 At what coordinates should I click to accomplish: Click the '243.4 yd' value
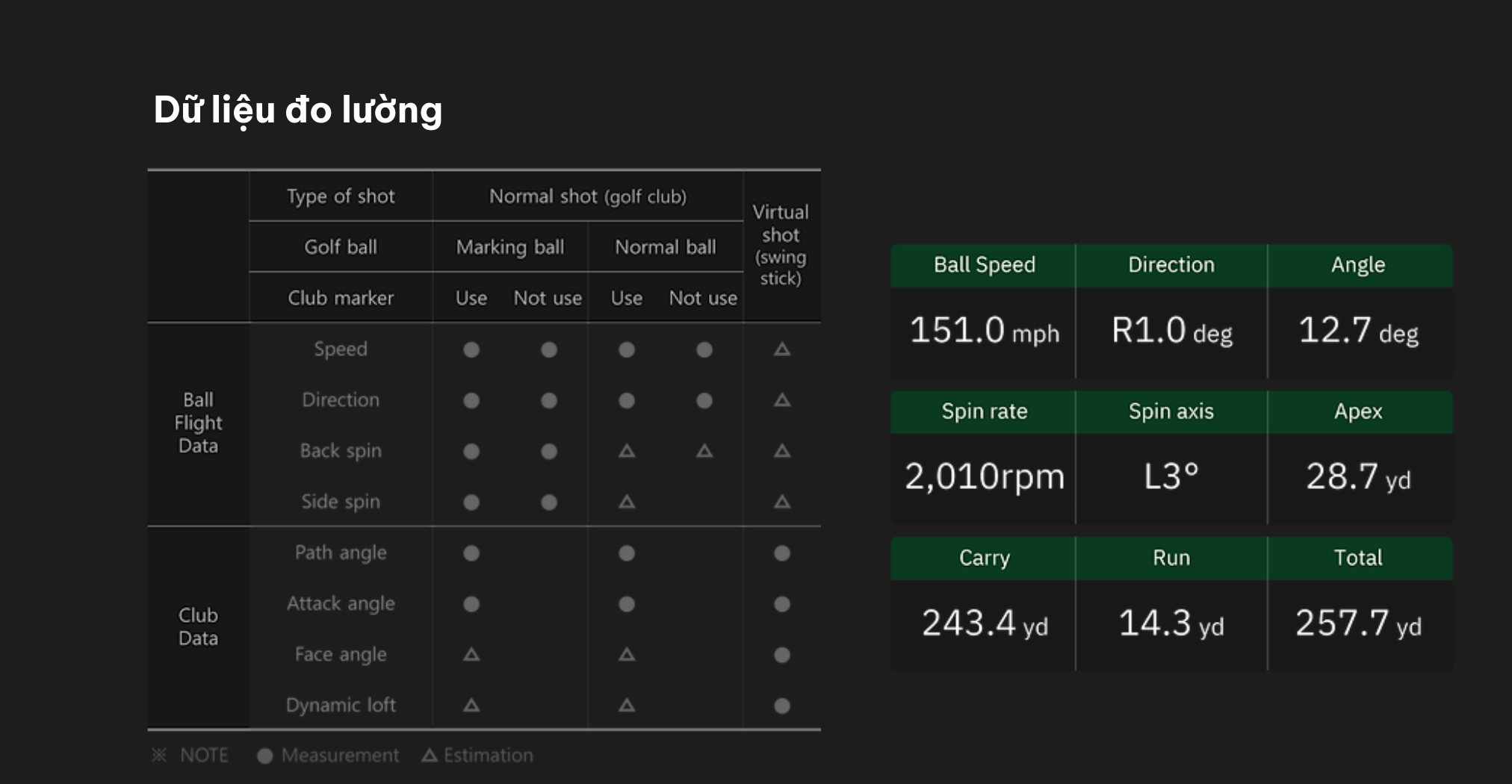(984, 623)
